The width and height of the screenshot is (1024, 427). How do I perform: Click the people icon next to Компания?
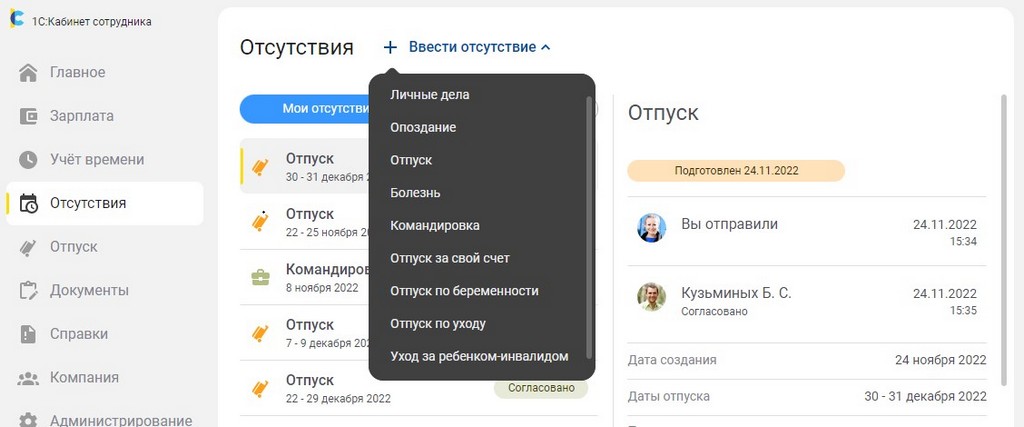28,378
